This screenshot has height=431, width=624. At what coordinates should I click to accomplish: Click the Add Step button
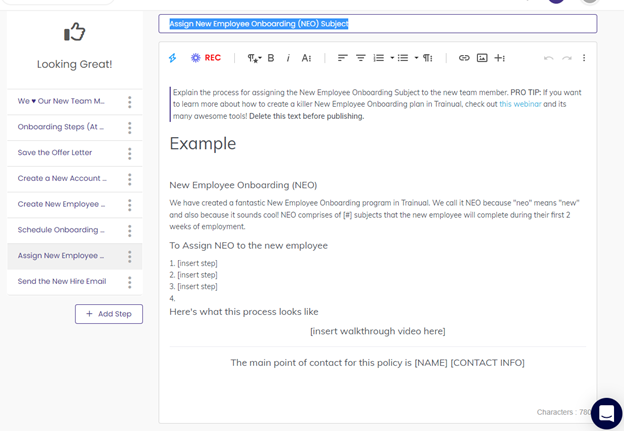[x=109, y=314]
